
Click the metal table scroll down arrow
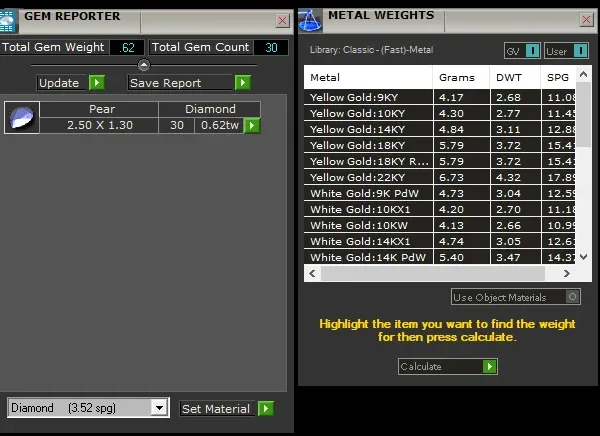[584, 257]
